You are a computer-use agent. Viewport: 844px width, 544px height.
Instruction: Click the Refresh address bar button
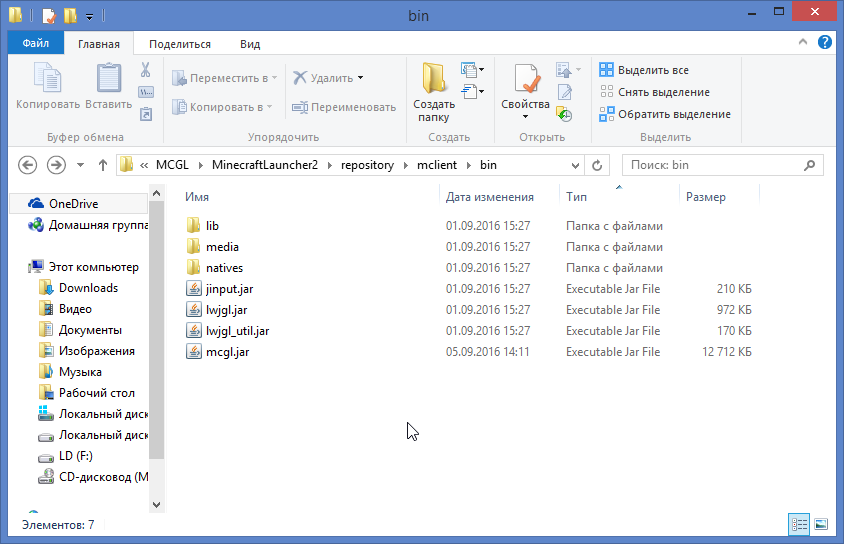(x=597, y=165)
